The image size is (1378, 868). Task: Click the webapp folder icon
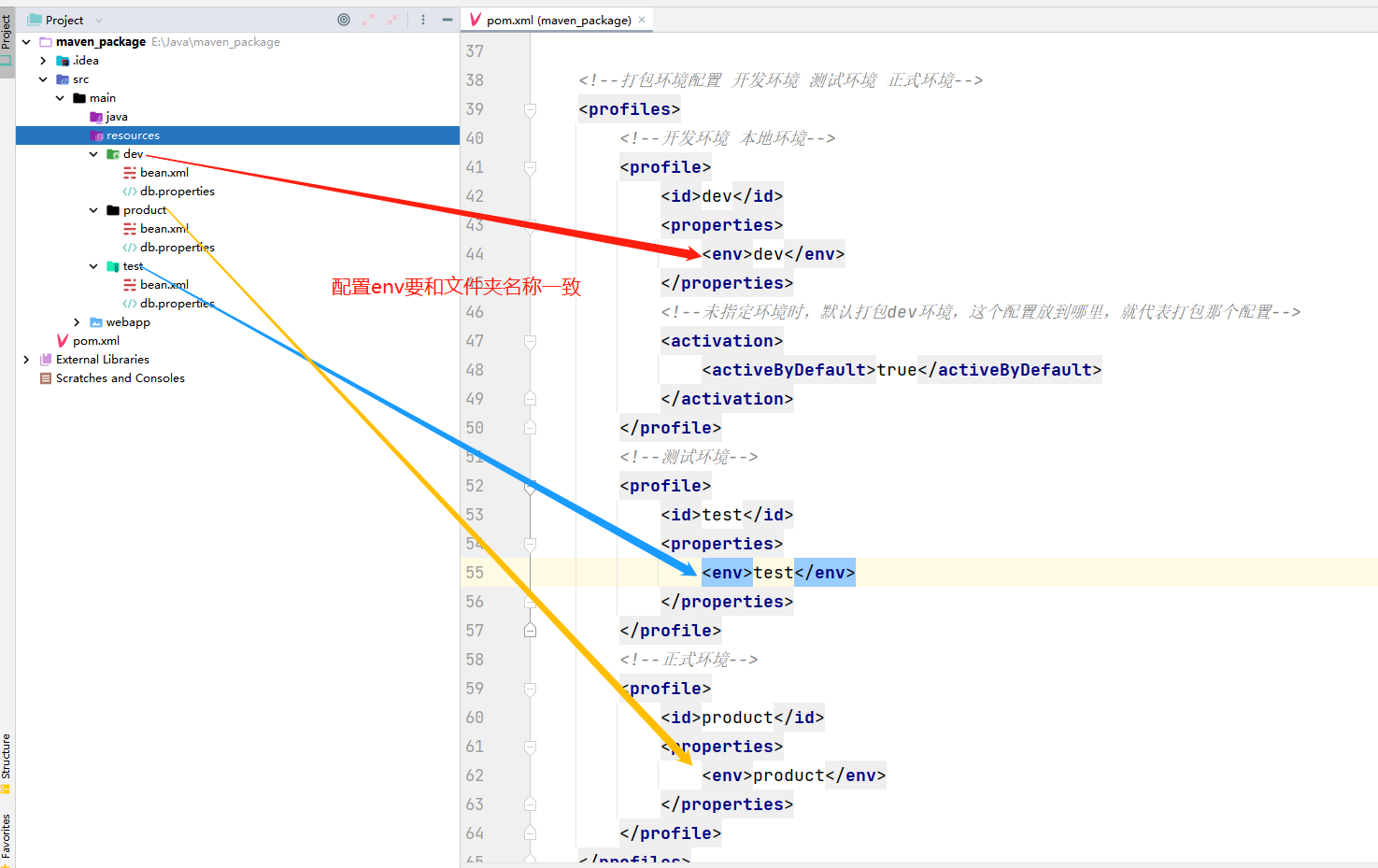(x=96, y=322)
